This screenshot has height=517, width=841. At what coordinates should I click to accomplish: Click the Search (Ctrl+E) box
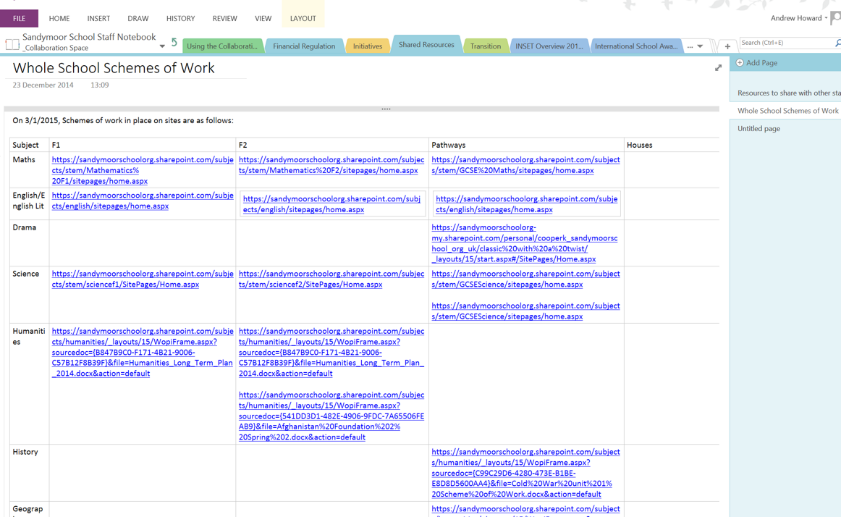coord(786,43)
